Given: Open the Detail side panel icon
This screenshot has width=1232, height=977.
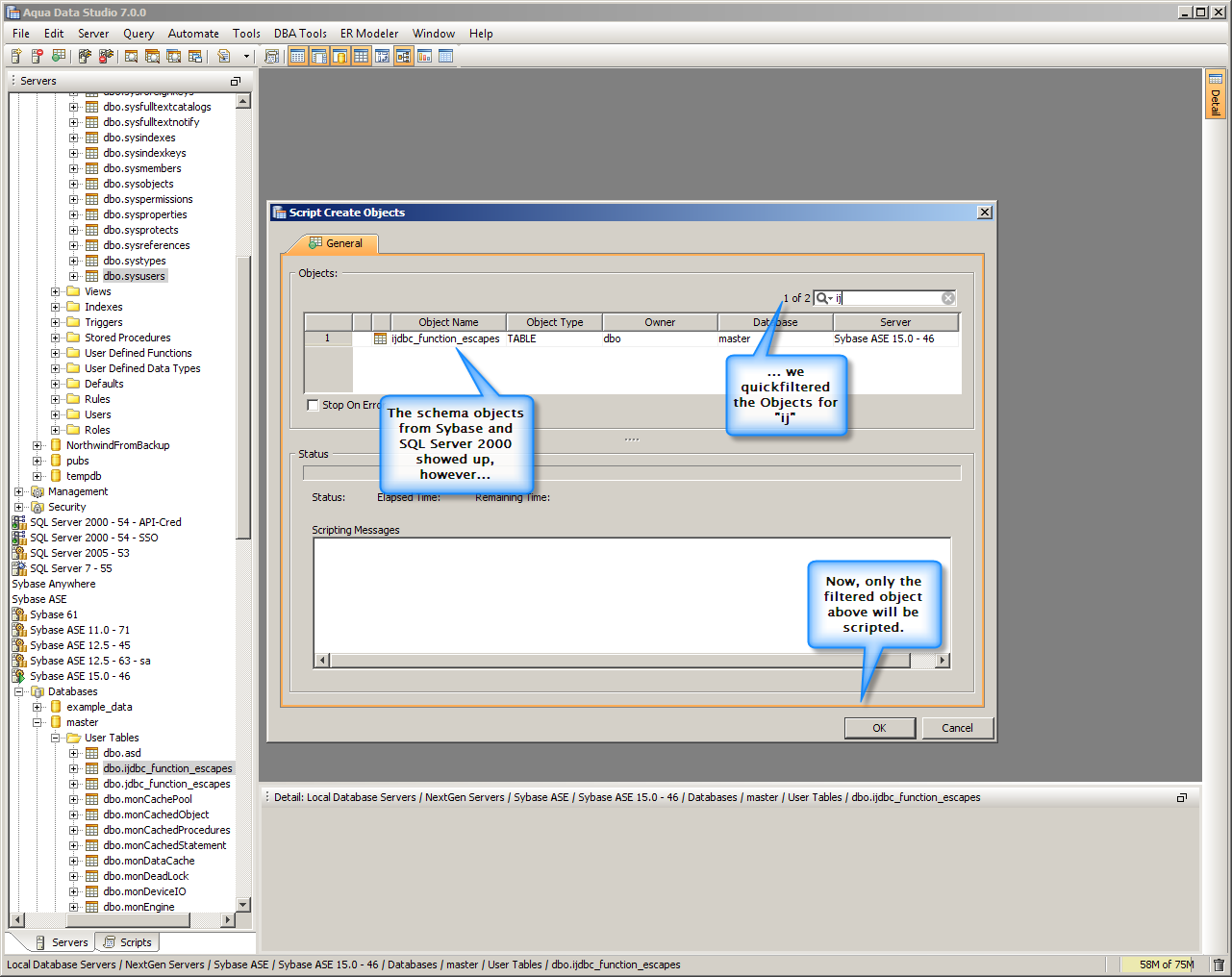Looking at the screenshot, I should (x=1216, y=94).
